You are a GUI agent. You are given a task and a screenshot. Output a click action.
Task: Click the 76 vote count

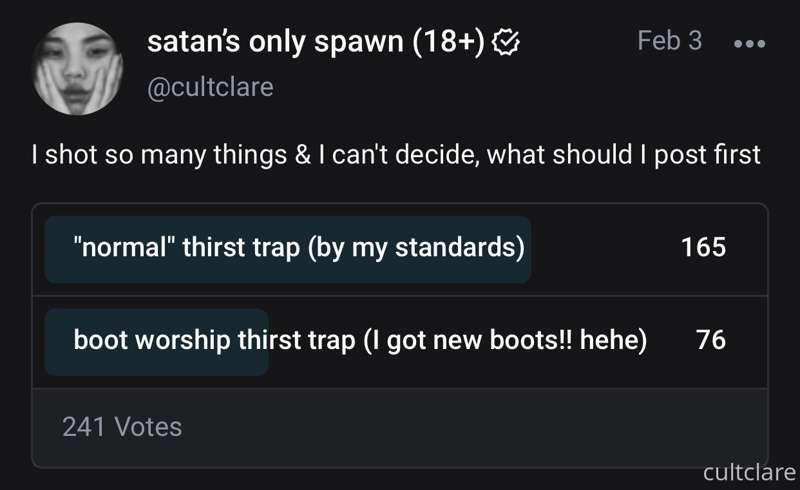point(711,340)
